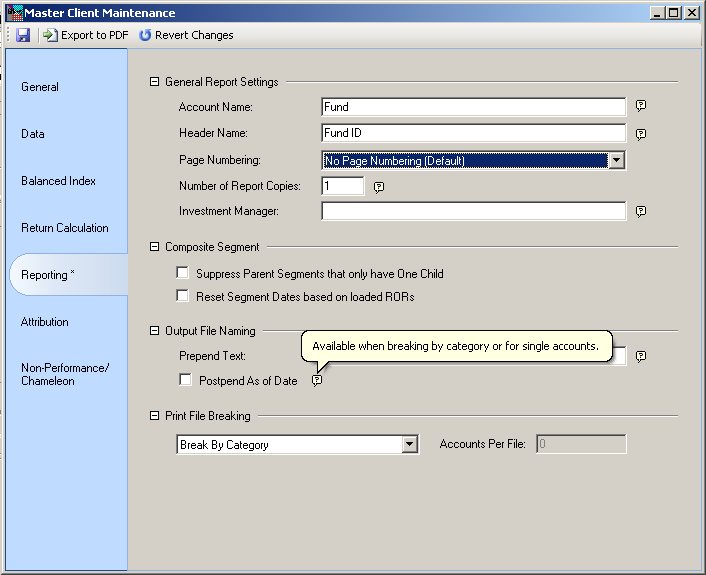
Task: Click the application icon in title bar
Action: pyautogui.click(x=13, y=13)
